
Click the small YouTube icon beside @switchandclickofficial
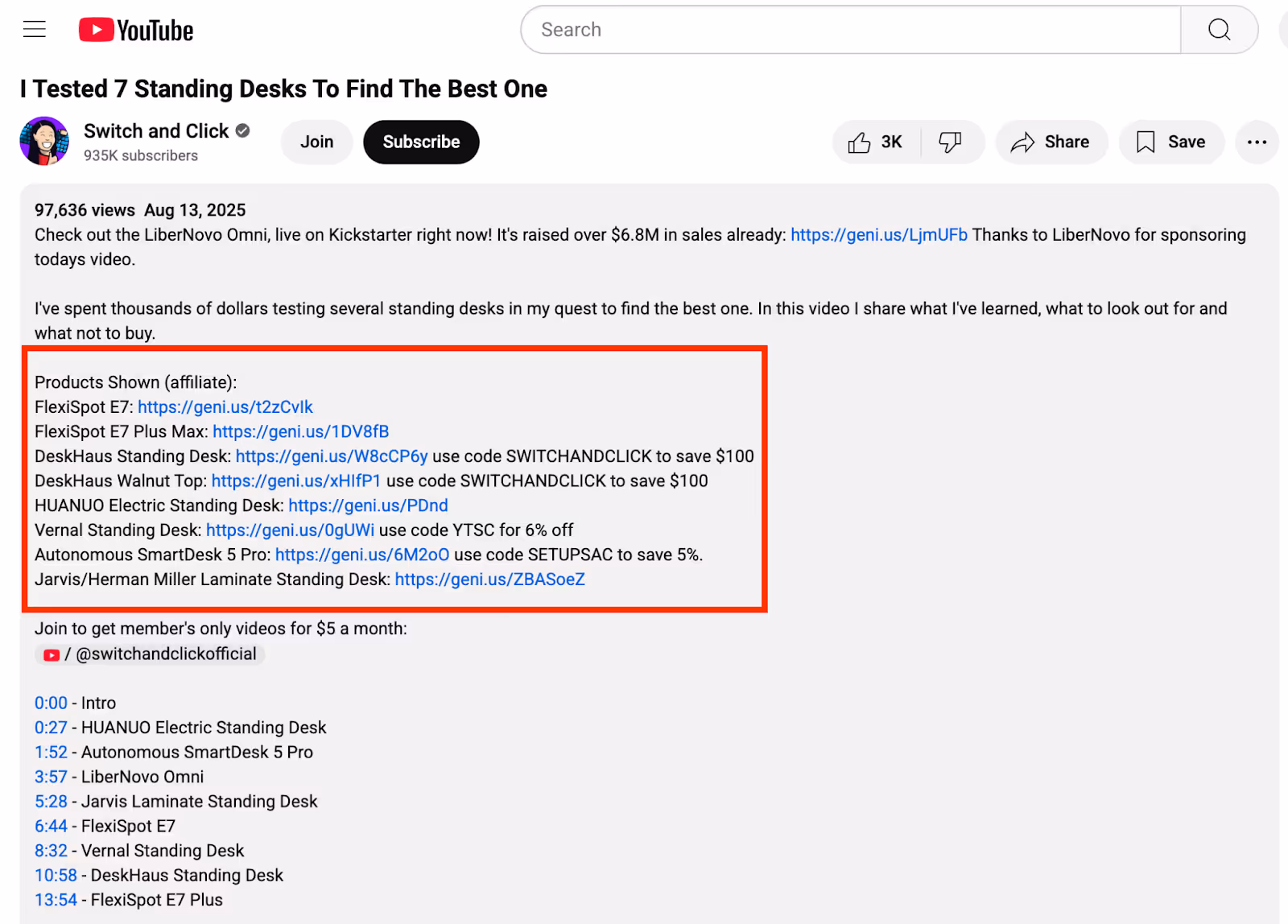52,654
